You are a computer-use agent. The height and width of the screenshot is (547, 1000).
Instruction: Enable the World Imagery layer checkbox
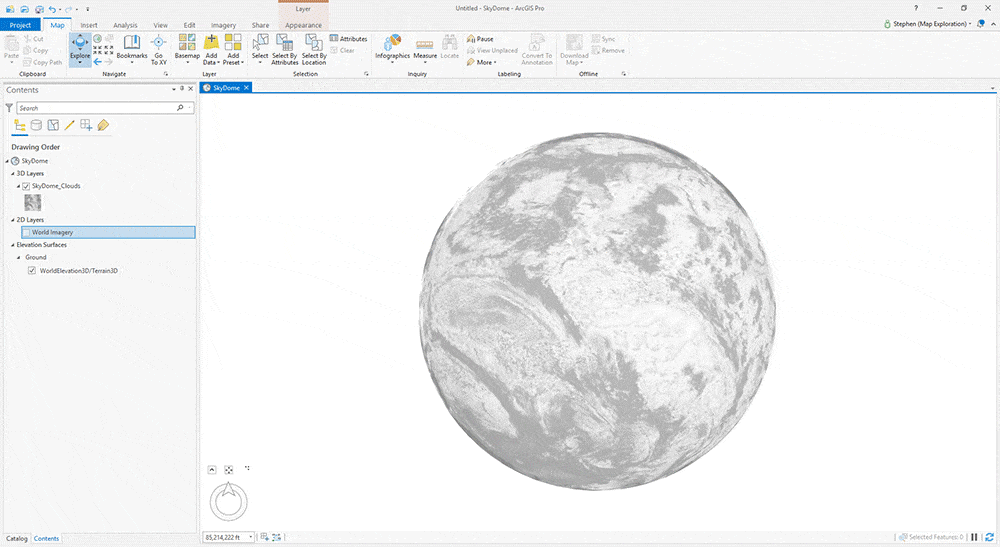click(x=26, y=232)
